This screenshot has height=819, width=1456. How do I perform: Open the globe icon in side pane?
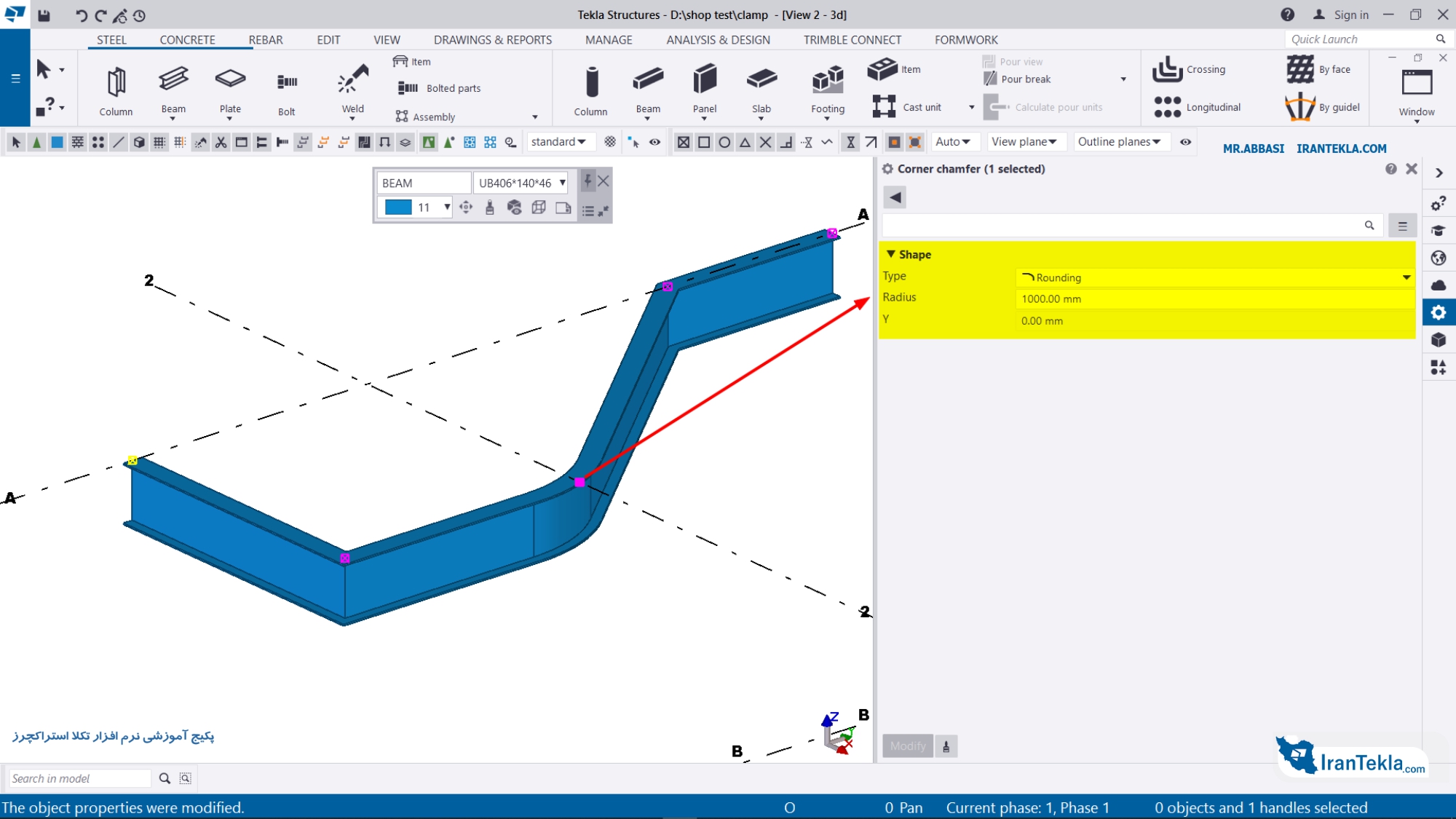click(1438, 258)
